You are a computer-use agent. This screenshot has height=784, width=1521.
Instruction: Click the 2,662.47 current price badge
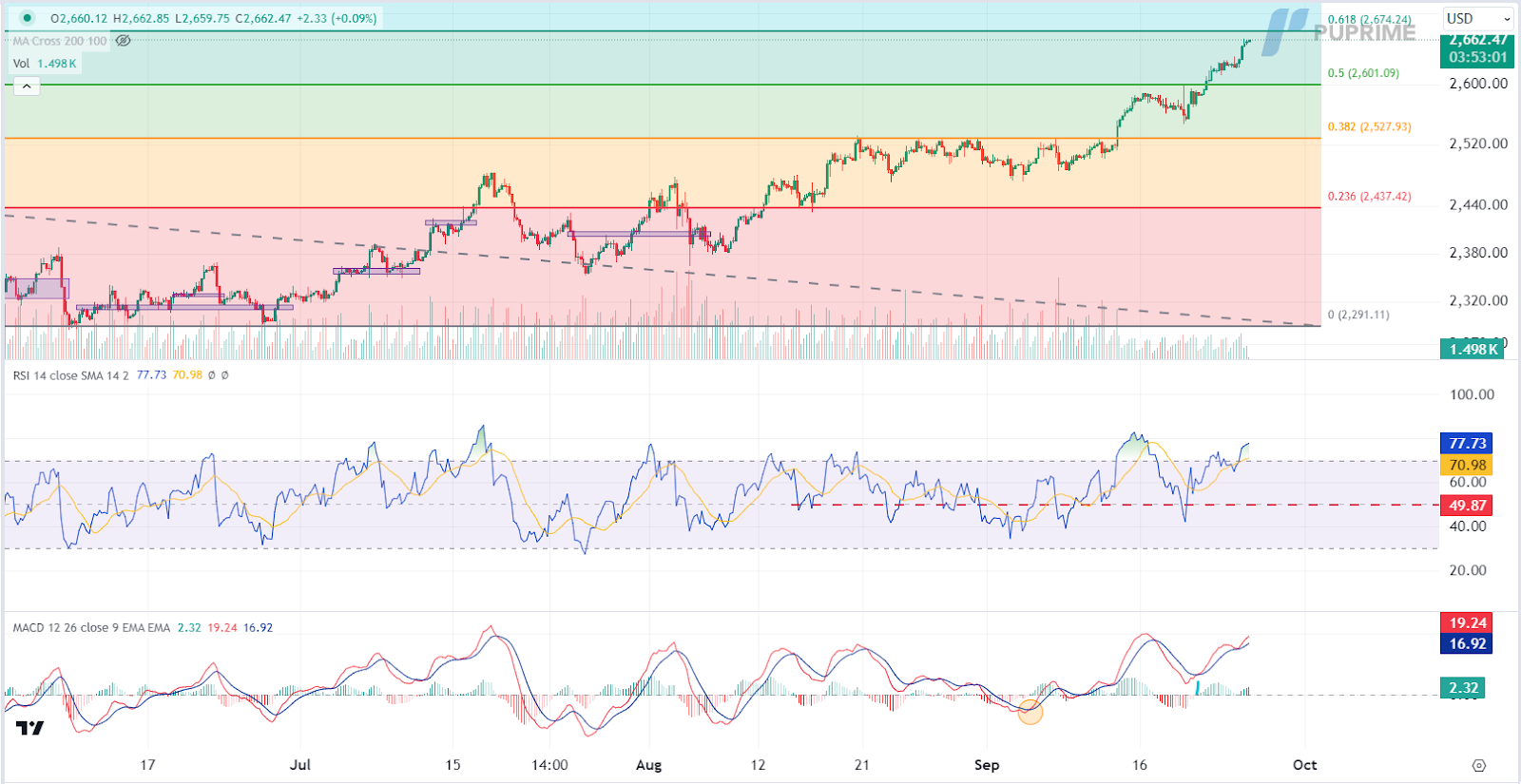coord(1478,40)
